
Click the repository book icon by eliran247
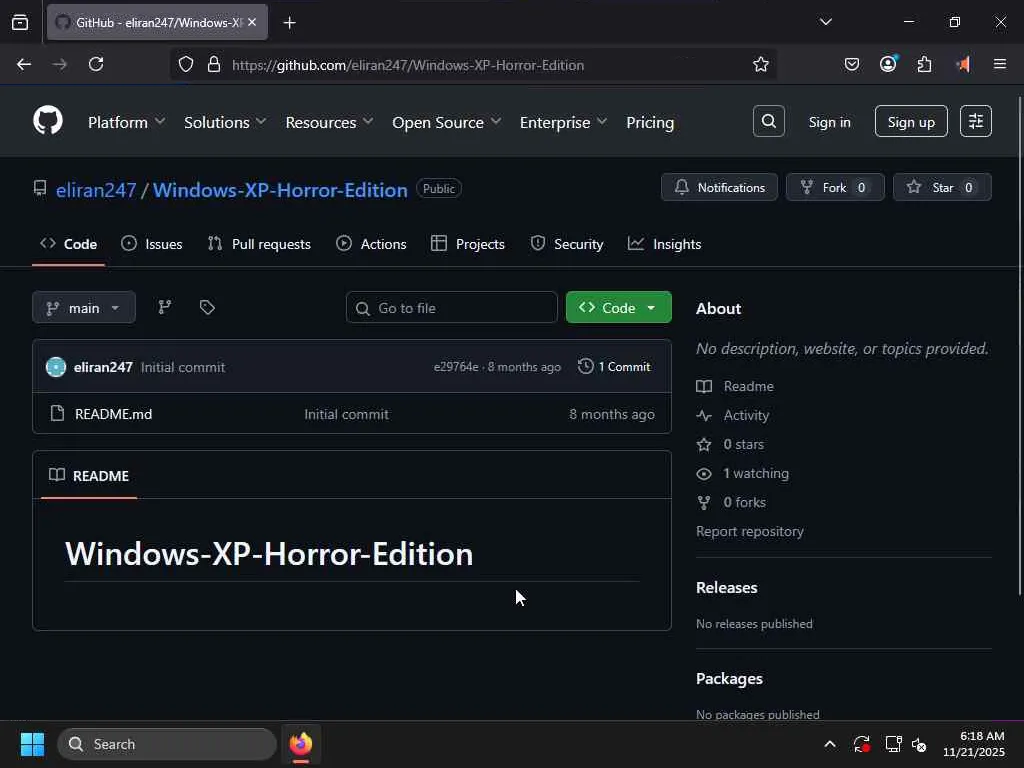click(x=40, y=189)
